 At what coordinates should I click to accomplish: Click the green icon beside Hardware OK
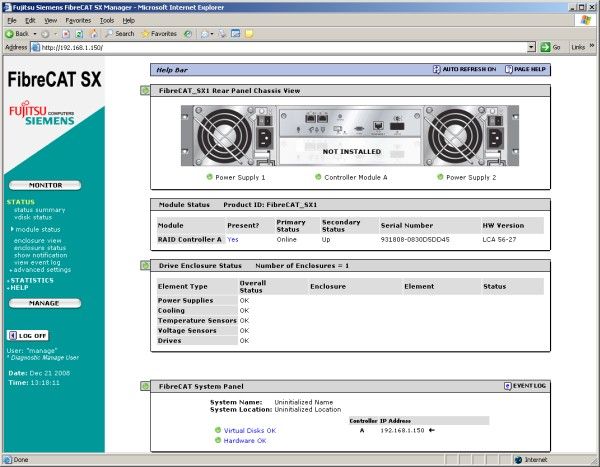tap(218, 440)
